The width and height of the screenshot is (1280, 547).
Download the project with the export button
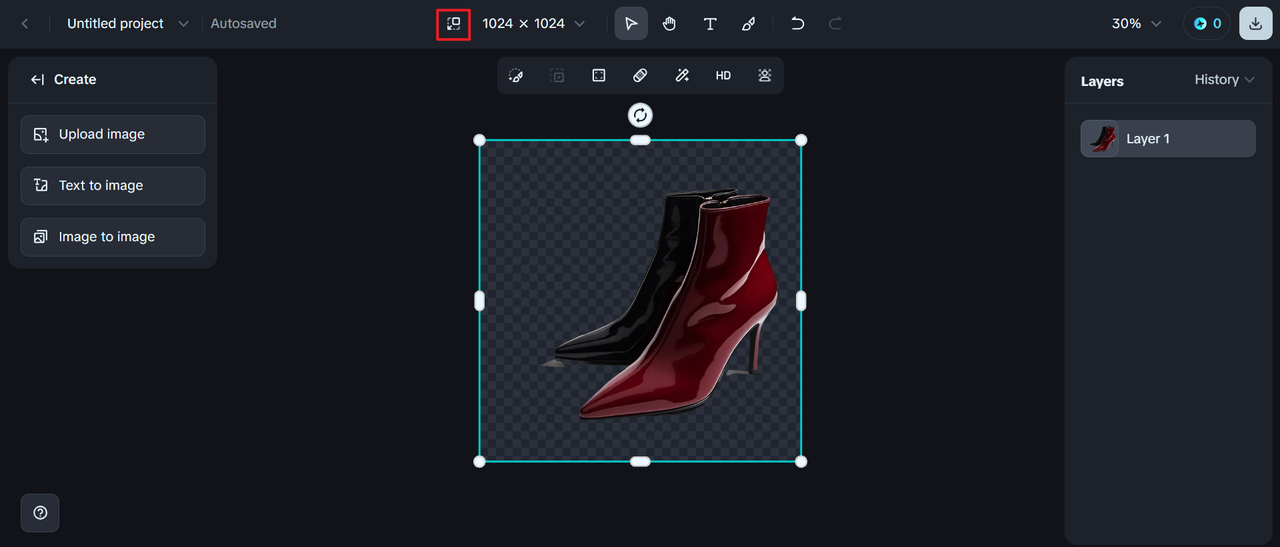click(x=1256, y=23)
